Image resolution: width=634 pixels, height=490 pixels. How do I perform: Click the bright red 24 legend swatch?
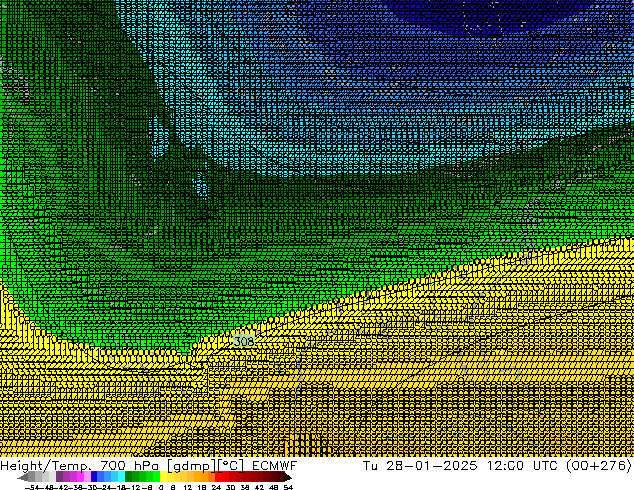[x=218, y=477]
